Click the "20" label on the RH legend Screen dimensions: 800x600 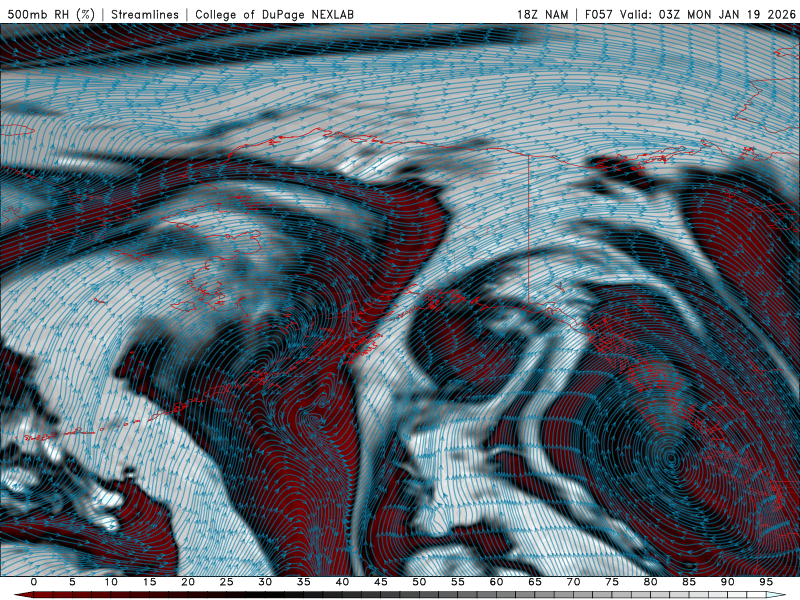point(188,582)
